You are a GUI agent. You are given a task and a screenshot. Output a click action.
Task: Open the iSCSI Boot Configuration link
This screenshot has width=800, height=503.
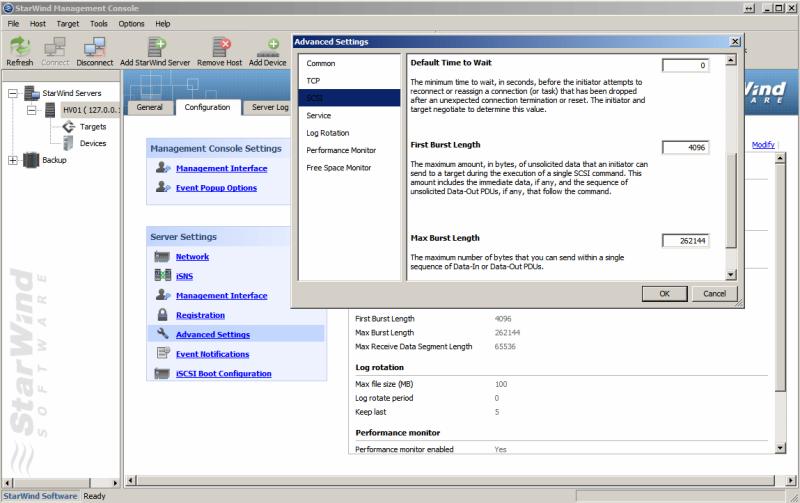click(x=223, y=373)
